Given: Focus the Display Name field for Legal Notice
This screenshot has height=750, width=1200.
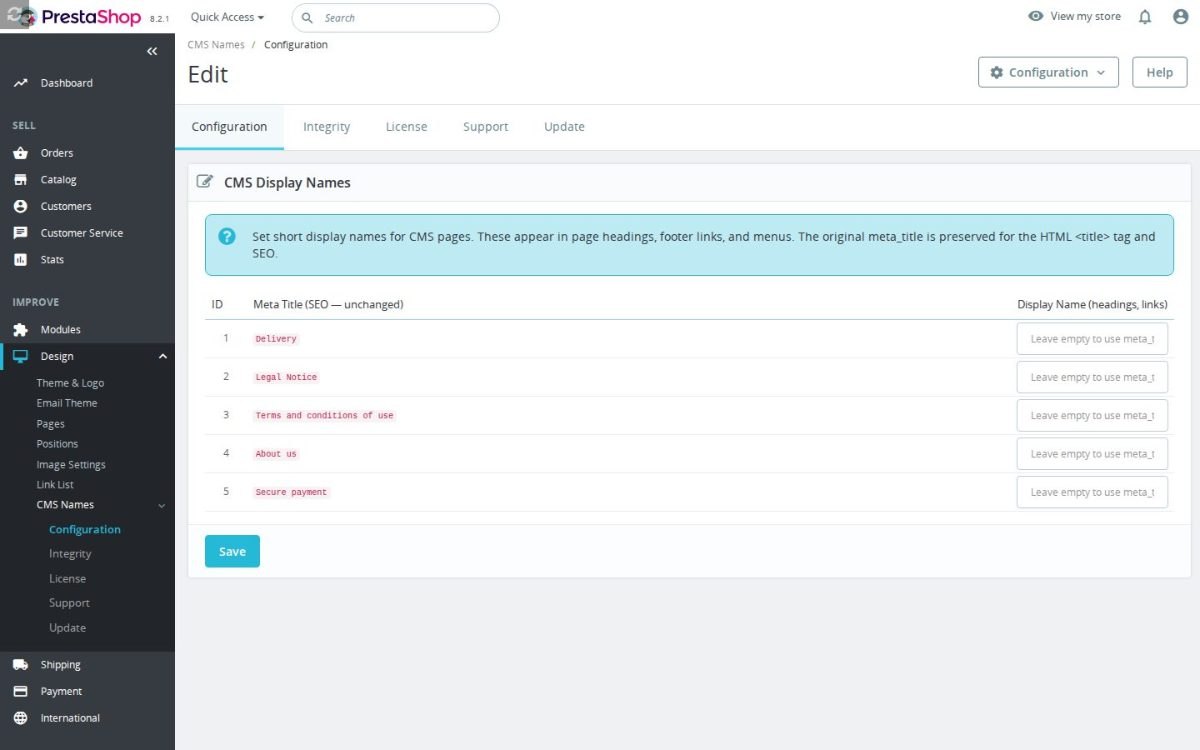Looking at the screenshot, I should point(1092,377).
